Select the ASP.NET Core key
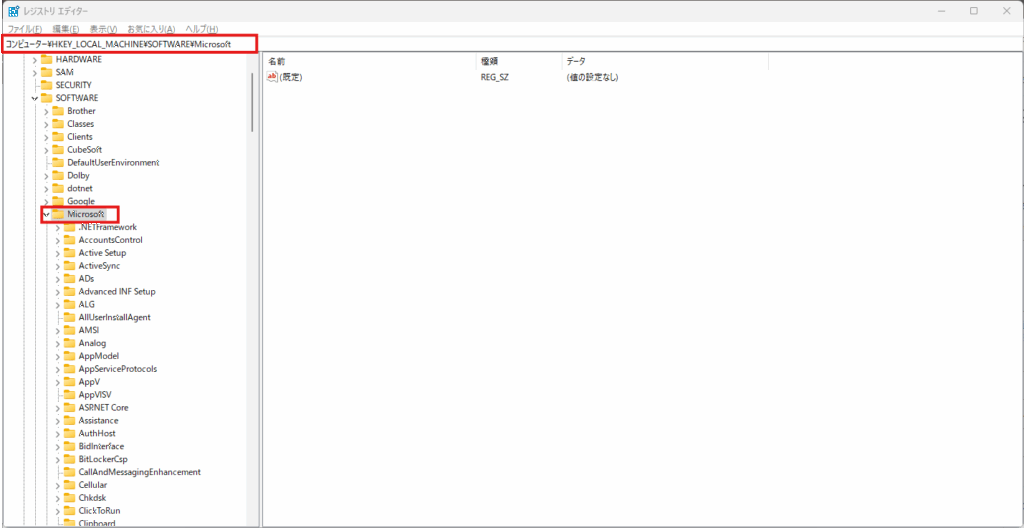 (103, 407)
